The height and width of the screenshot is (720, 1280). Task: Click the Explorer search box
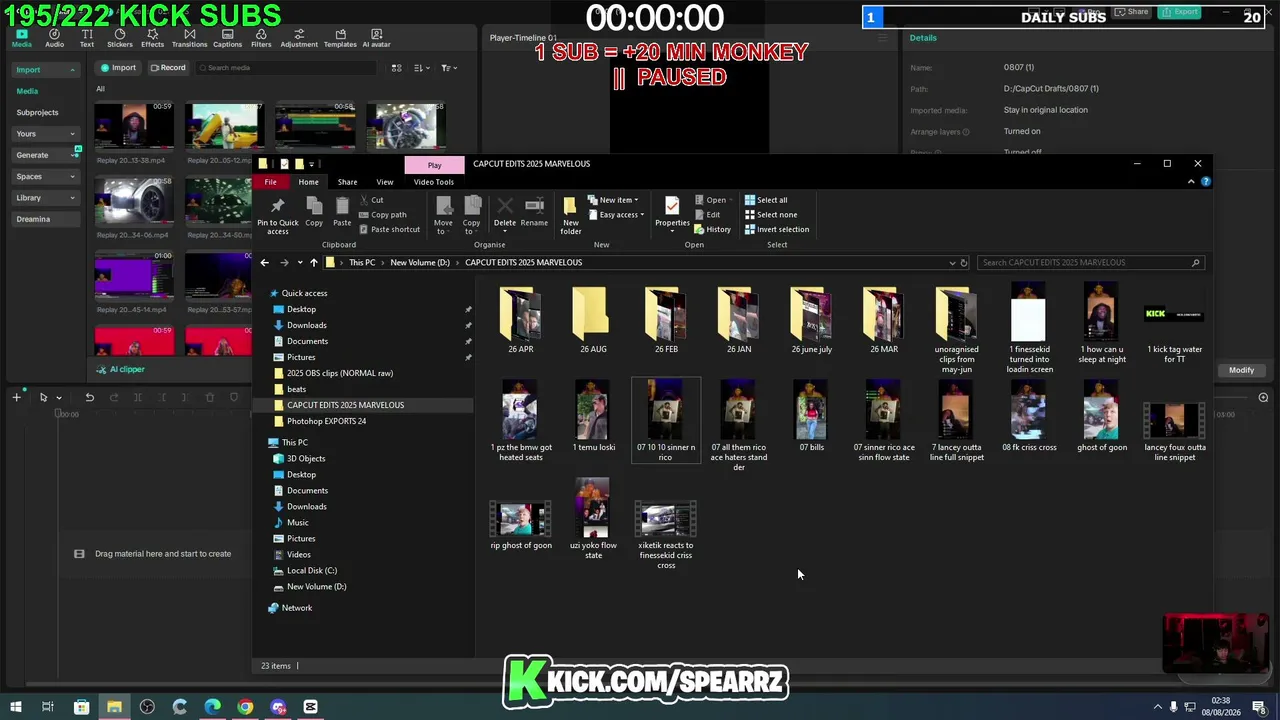pyautogui.click(x=1089, y=263)
